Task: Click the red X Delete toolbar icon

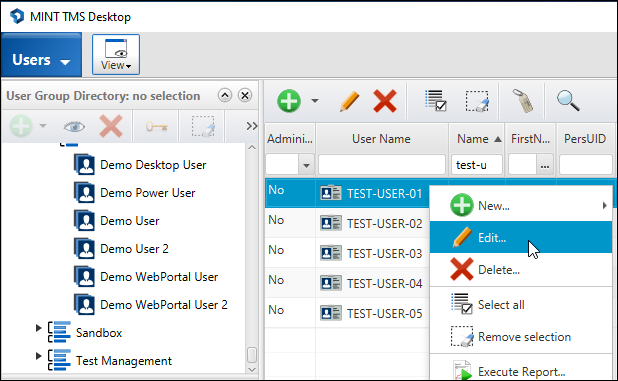Action: pyautogui.click(x=385, y=101)
